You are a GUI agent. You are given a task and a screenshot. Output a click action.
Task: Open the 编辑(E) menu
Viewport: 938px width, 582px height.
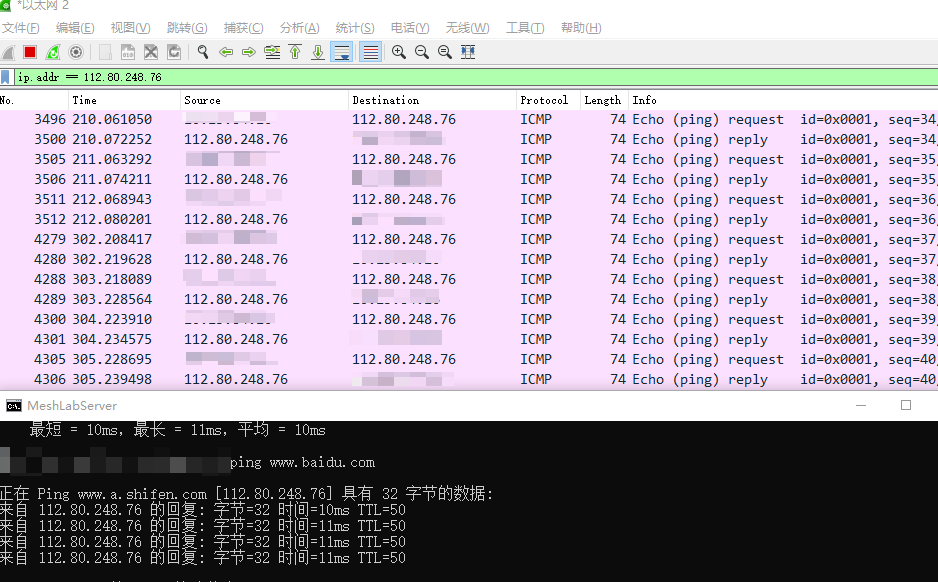point(75,28)
